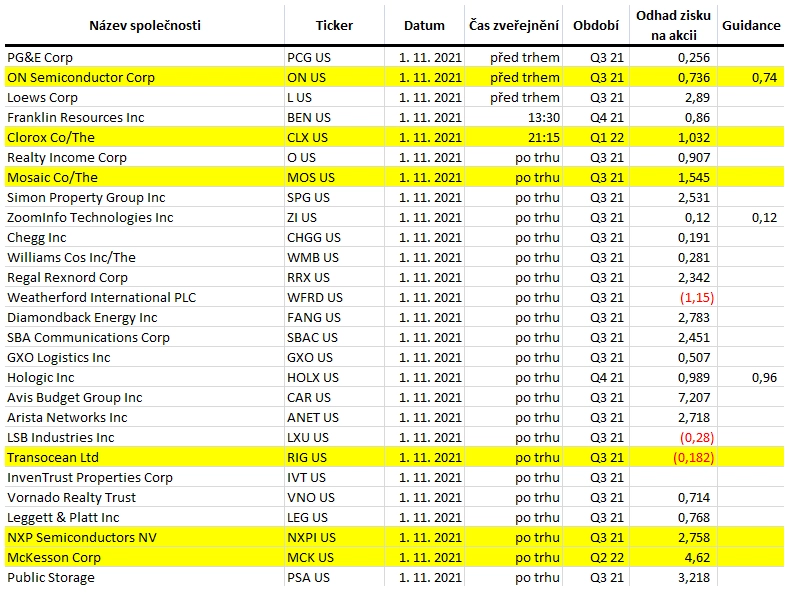Select the 'Loews Corp' cell
Viewport: 790px width, 594px height.
(145, 97)
